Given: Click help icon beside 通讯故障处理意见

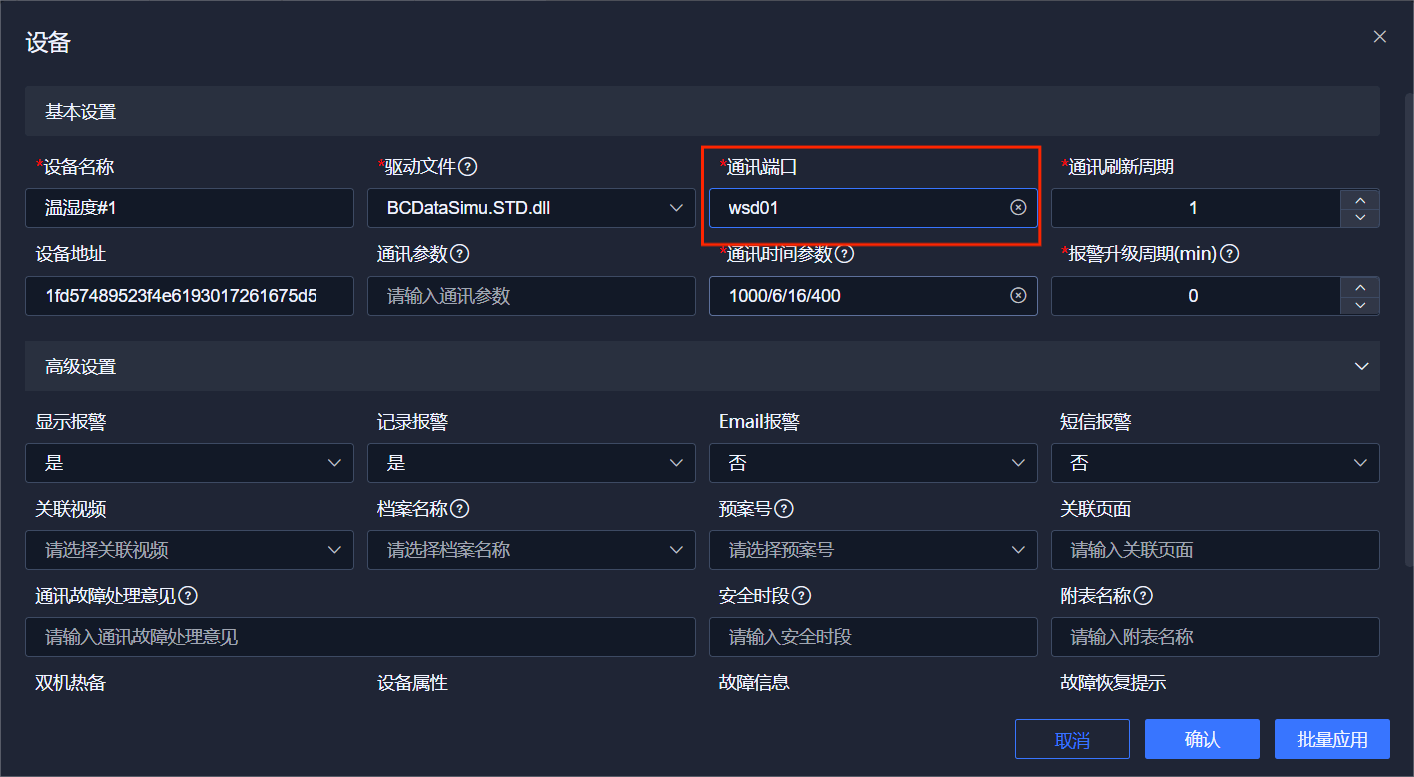Looking at the screenshot, I should pos(187,596).
